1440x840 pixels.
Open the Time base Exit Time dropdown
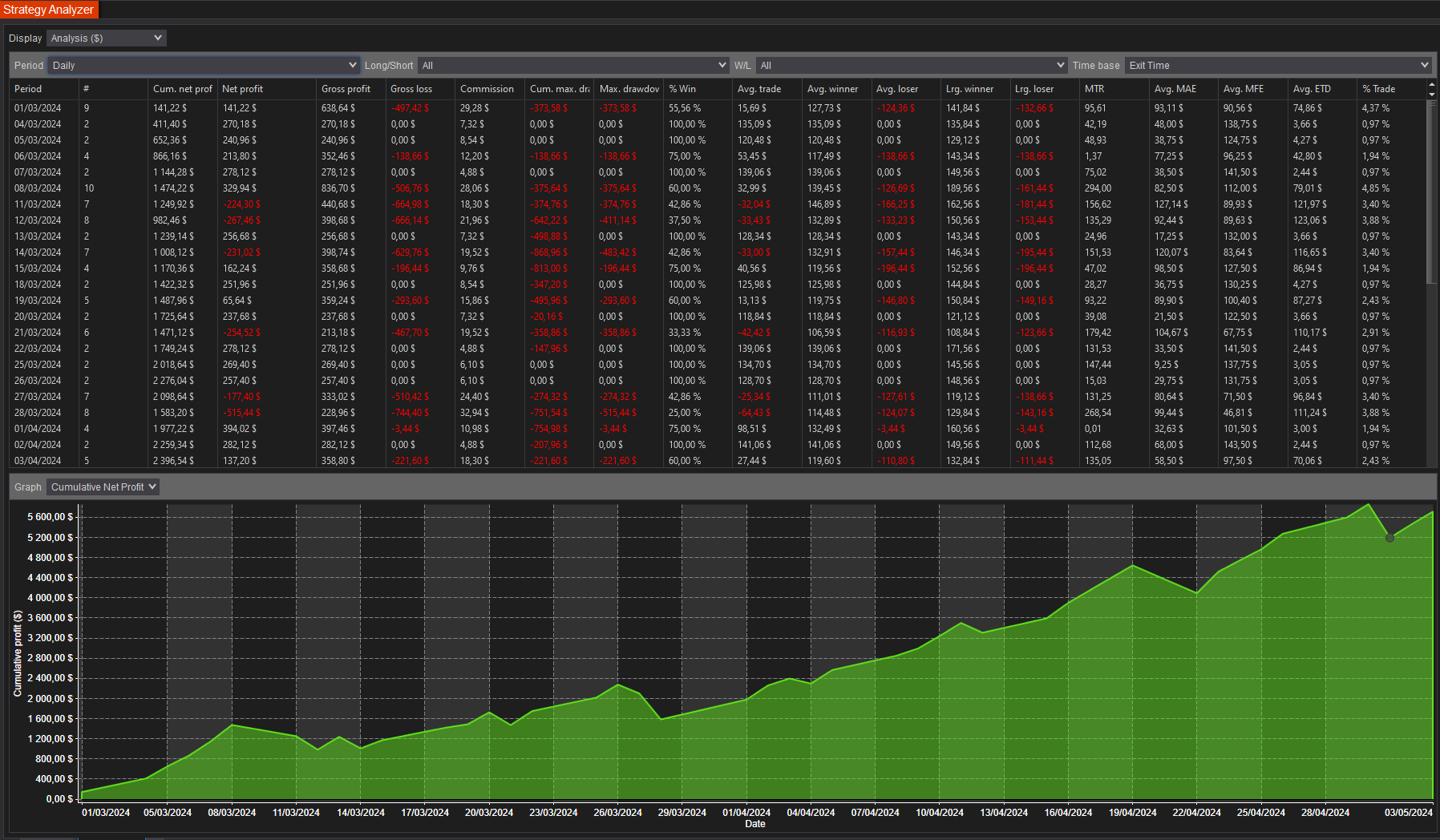coord(1278,65)
